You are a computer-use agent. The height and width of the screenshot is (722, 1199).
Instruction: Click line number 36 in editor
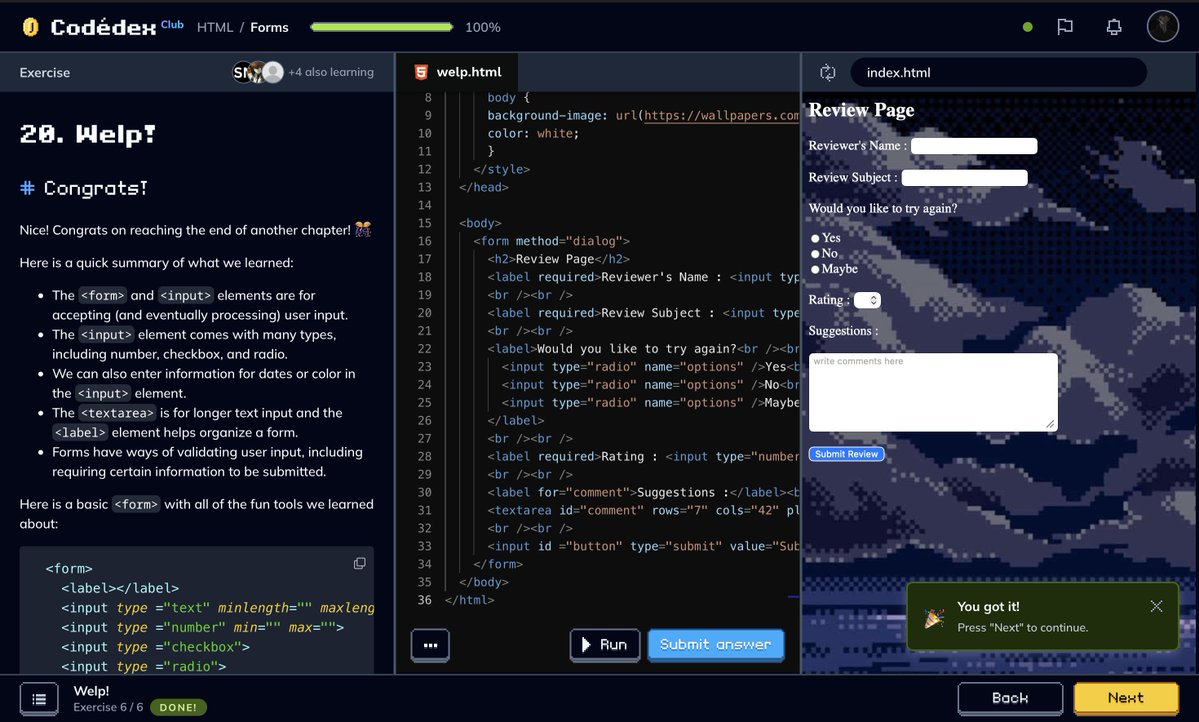tap(424, 600)
